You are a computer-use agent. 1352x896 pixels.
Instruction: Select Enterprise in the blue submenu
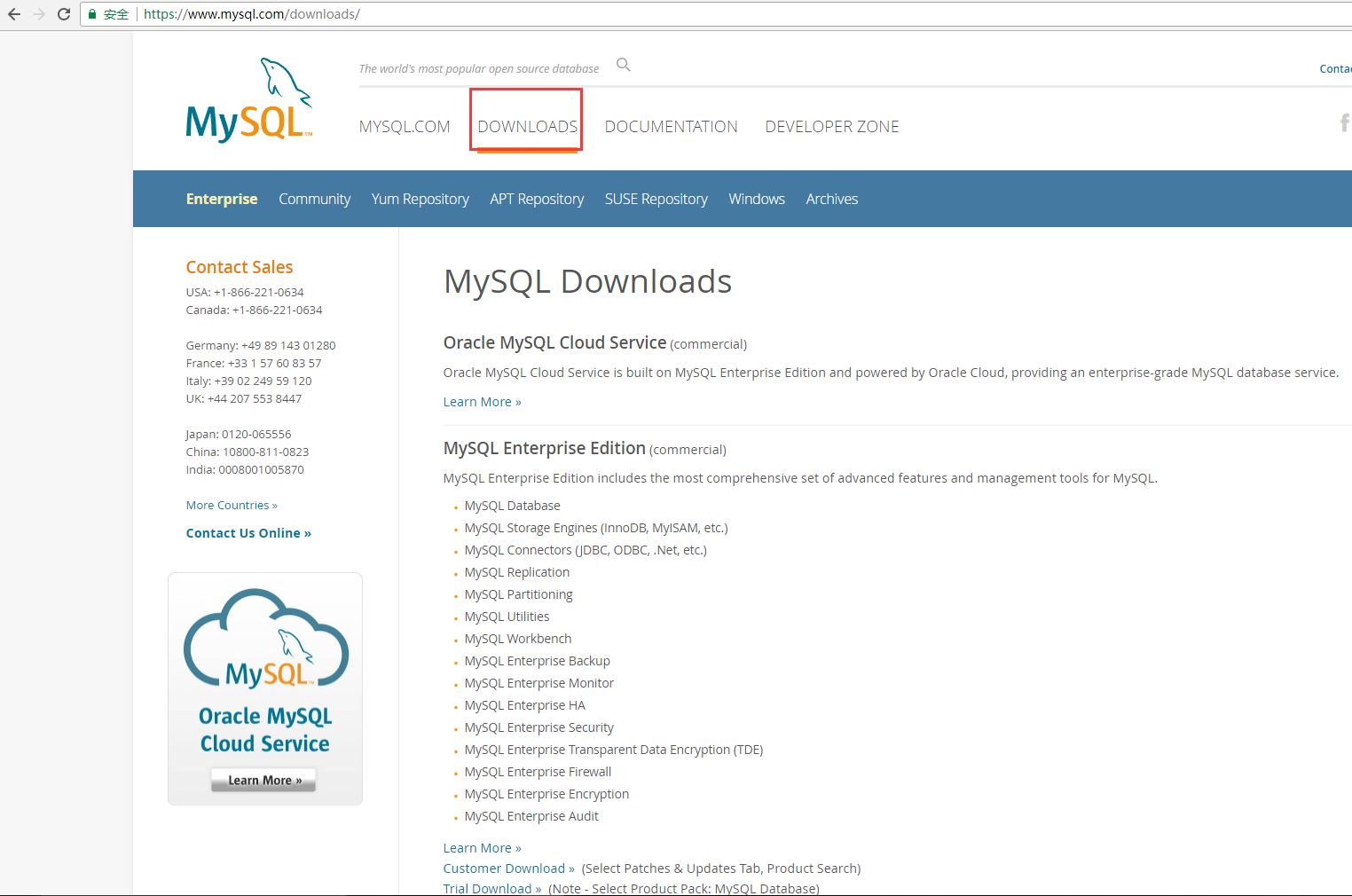point(222,199)
